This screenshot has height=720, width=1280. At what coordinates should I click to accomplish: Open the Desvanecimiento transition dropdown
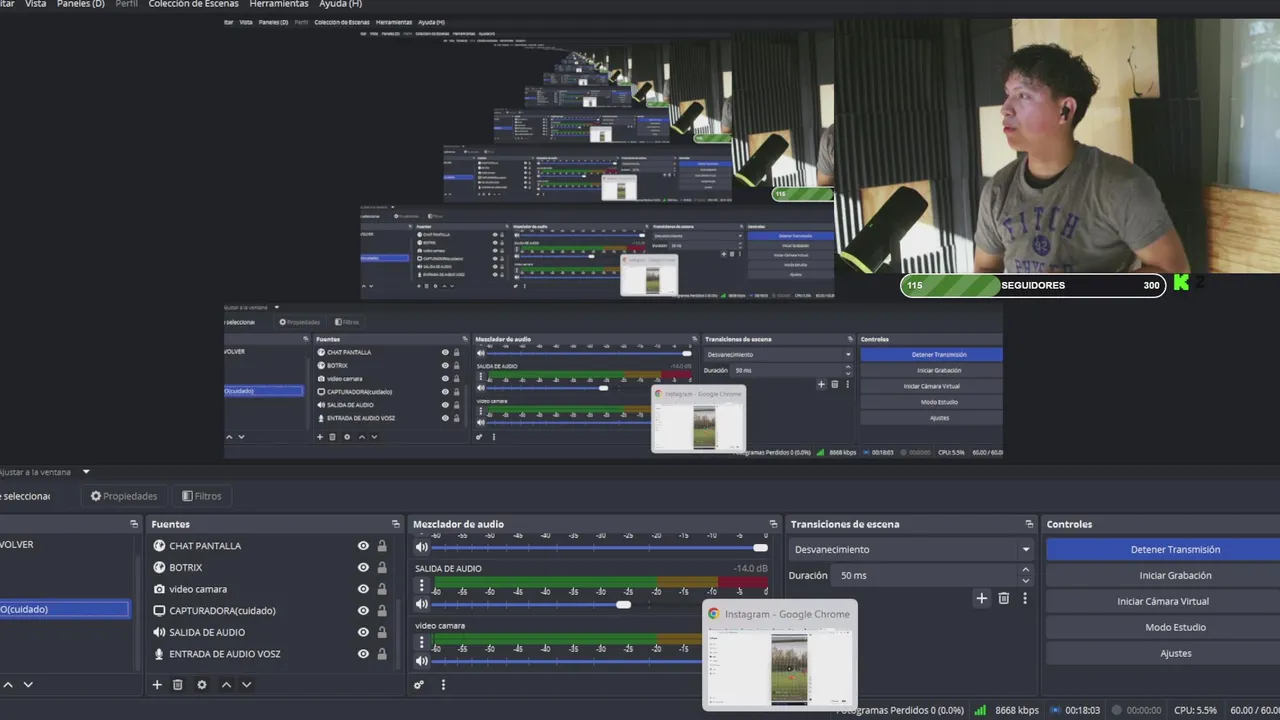(911, 549)
